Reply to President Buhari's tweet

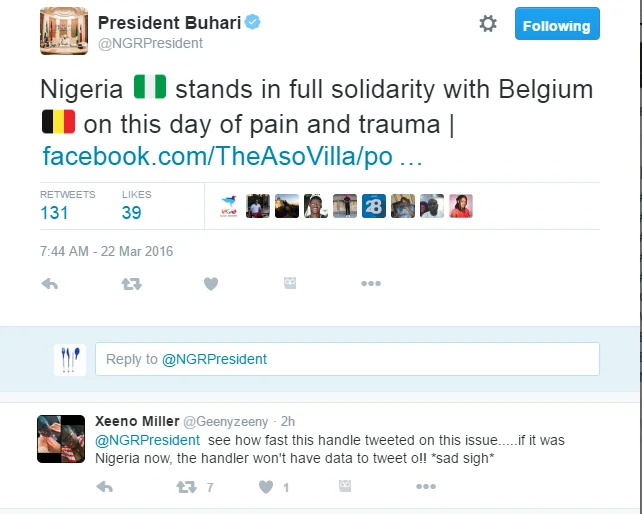(x=50, y=284)
